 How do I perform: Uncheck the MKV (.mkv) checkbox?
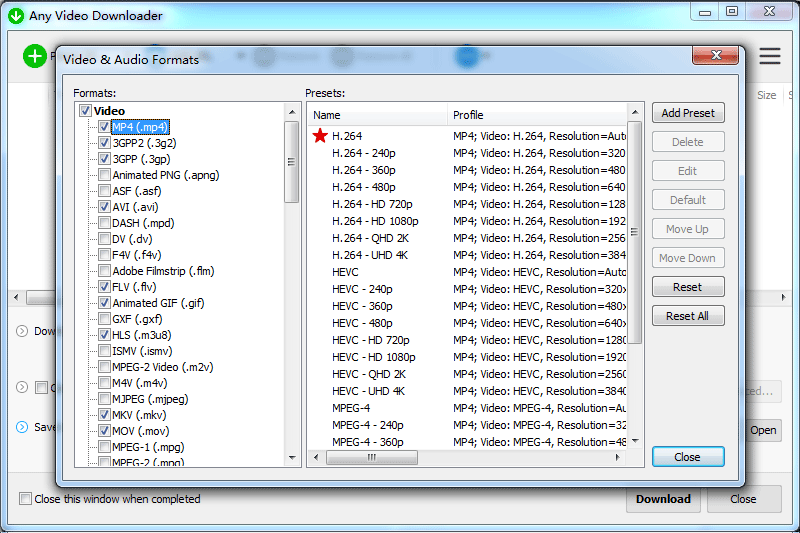(104, 415)
